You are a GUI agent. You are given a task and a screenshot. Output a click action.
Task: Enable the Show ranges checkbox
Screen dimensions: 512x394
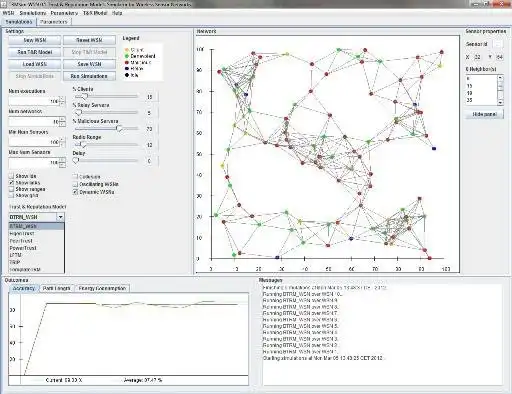pos(12,189)
